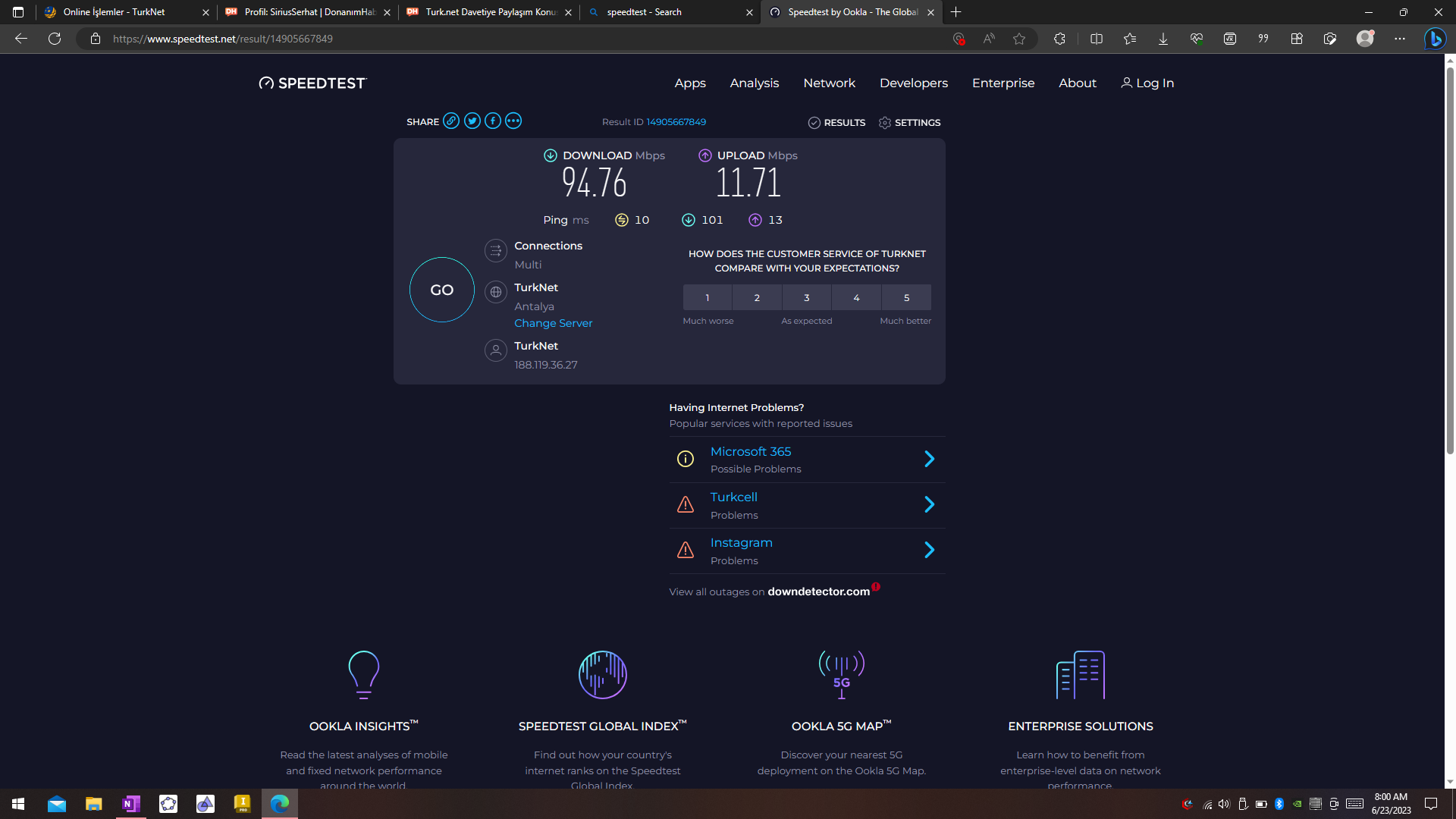Open favorites list
Image resolution: width=1456 pixels, height=819 pixels.
point(1130,39)
